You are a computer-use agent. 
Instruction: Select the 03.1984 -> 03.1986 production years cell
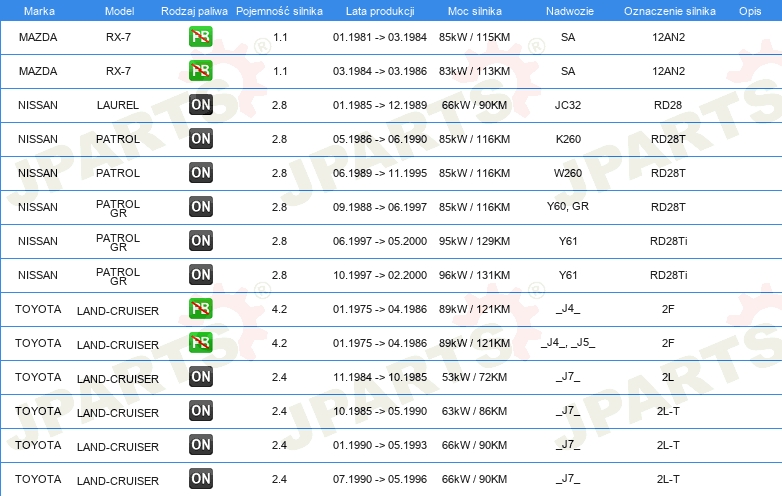coord(380,71)
